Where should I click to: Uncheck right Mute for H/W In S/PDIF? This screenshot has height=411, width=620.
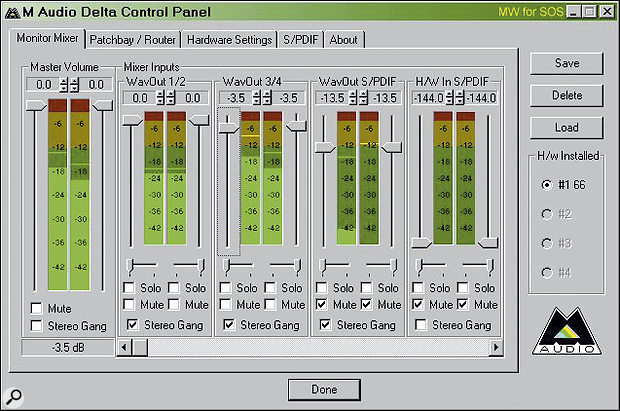[x=462, y=305]
